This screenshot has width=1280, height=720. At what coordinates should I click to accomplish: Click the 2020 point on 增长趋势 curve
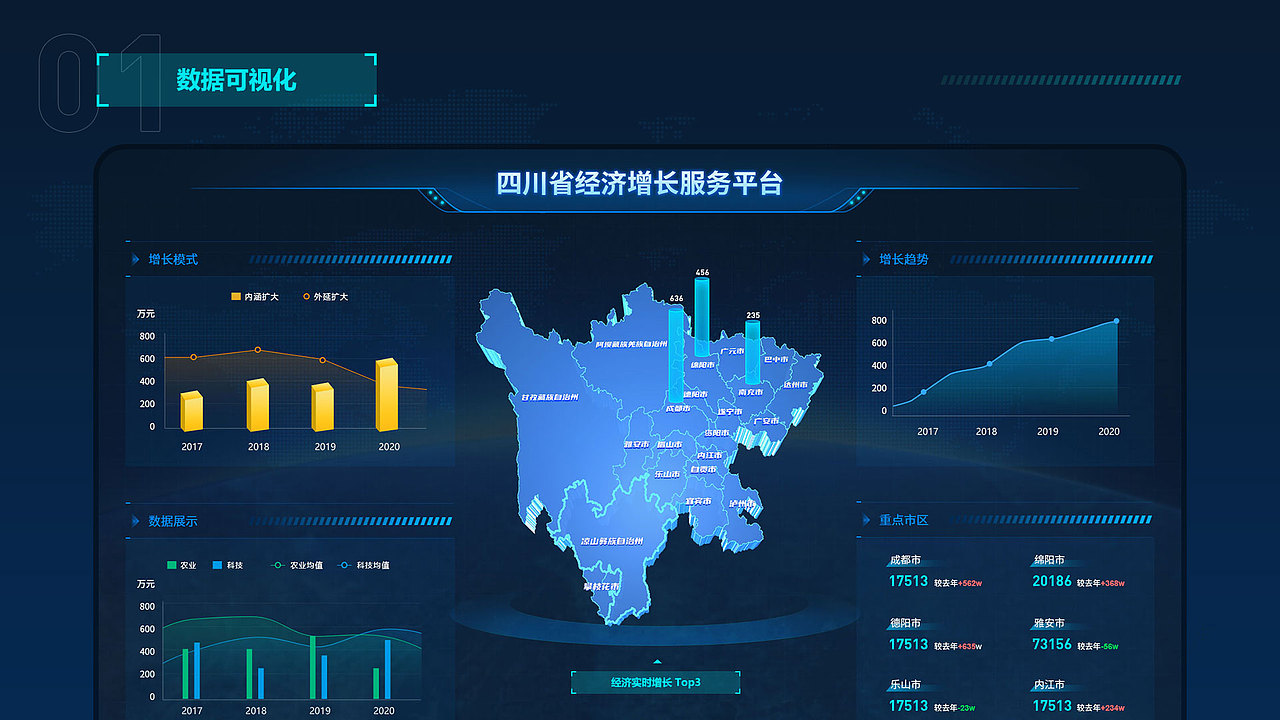1116,321
